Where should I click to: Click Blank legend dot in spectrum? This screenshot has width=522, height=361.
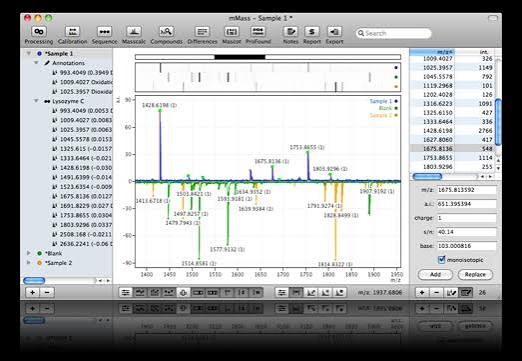tap(396, 108)
